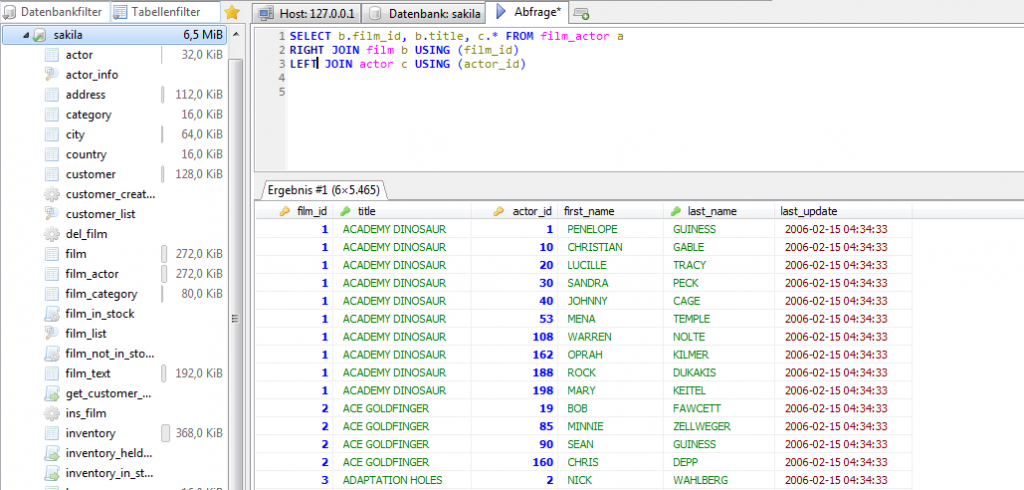Sort results by the last_name column header

(712, 211)
